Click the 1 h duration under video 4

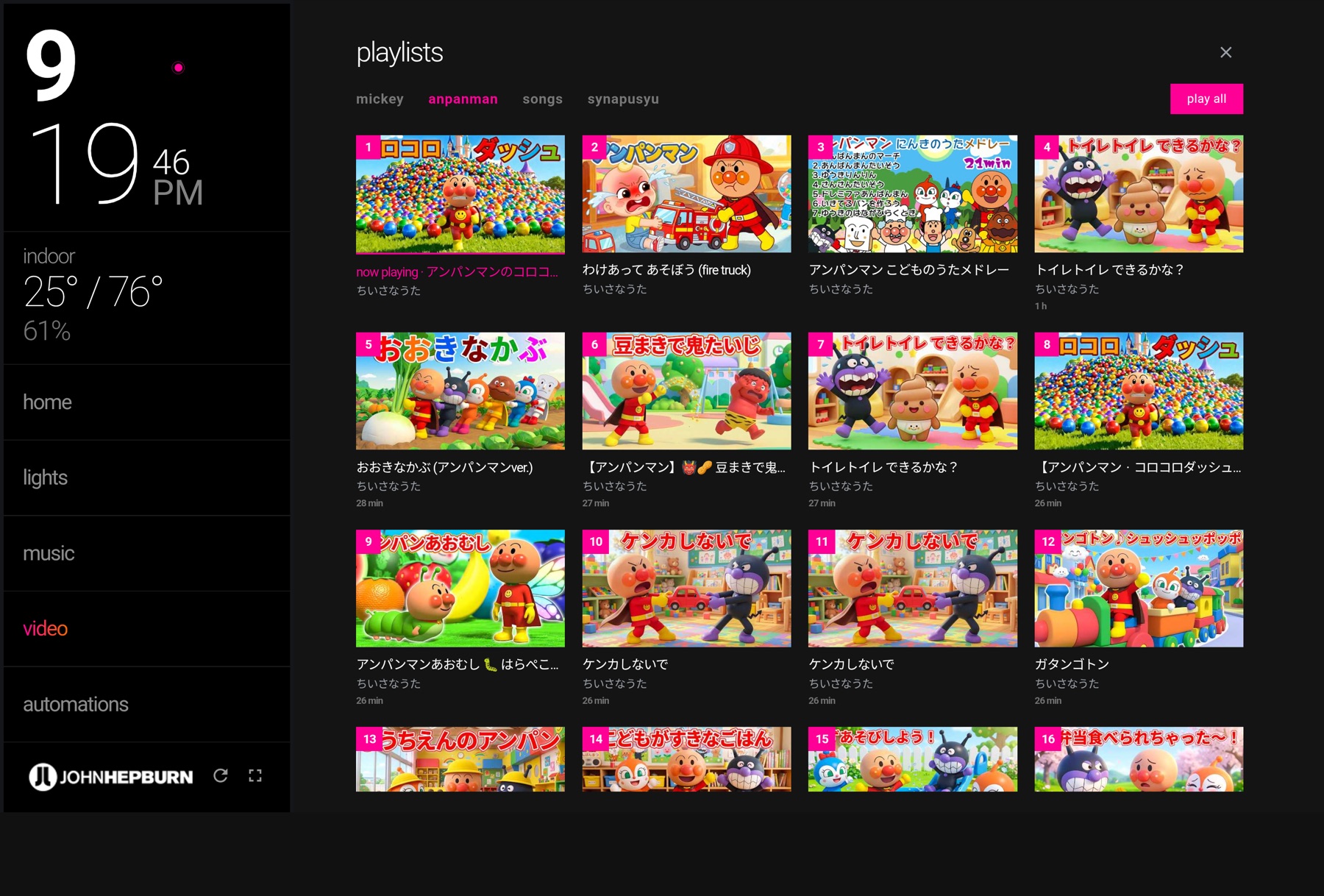(1041, 306)
